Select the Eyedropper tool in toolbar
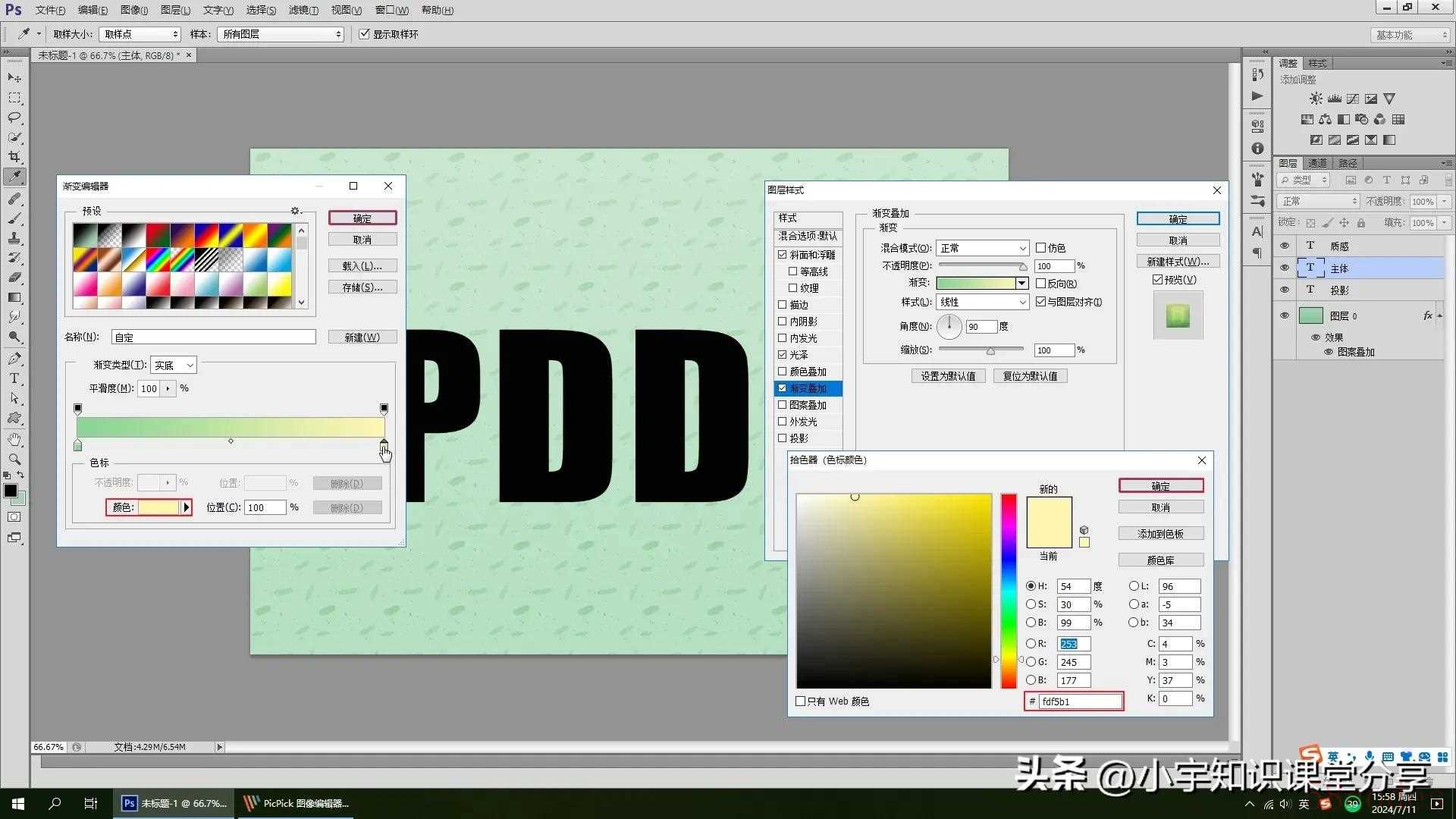Screen dimensions: 1456x819 (x=14, y=177)
